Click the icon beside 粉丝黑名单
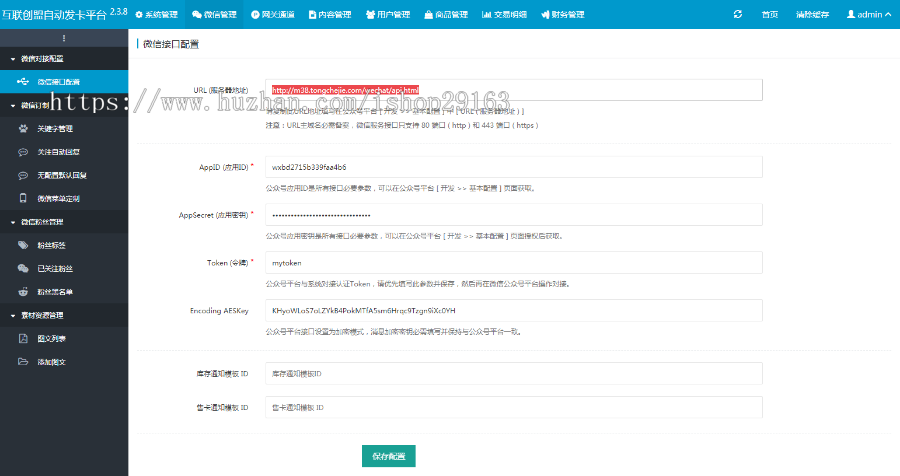Image resolution: width=900 pixels, height=476 pixels. pos(25,292)
